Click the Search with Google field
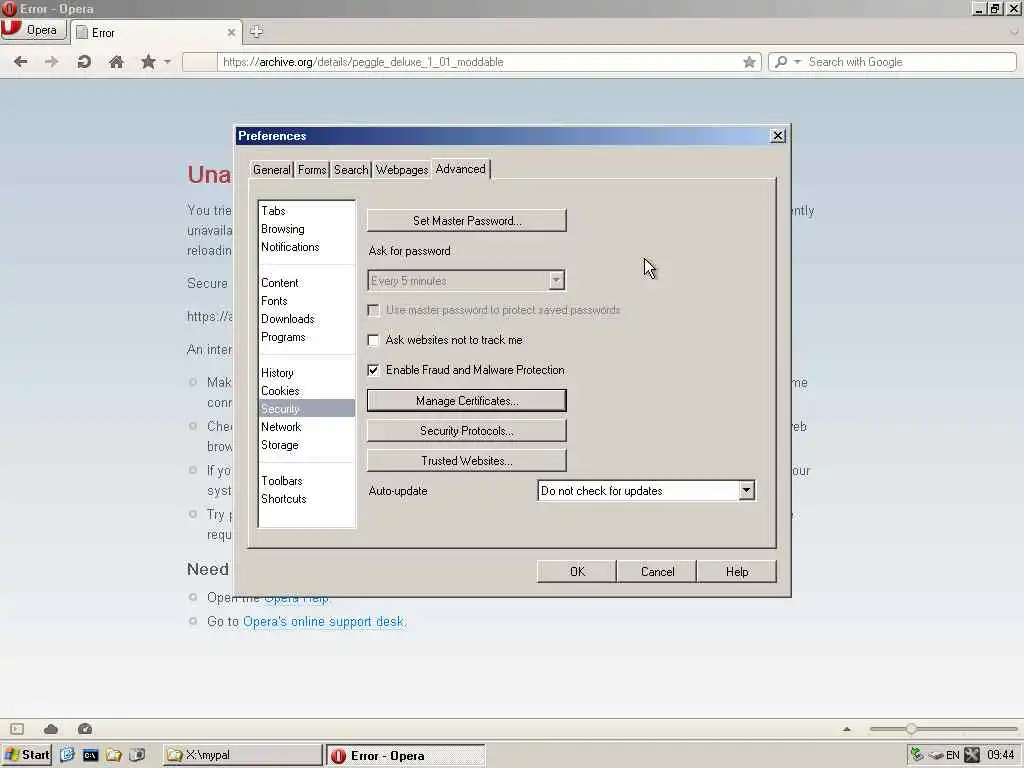Screen dimensions: 1024x768 click(x=910, y=62)
